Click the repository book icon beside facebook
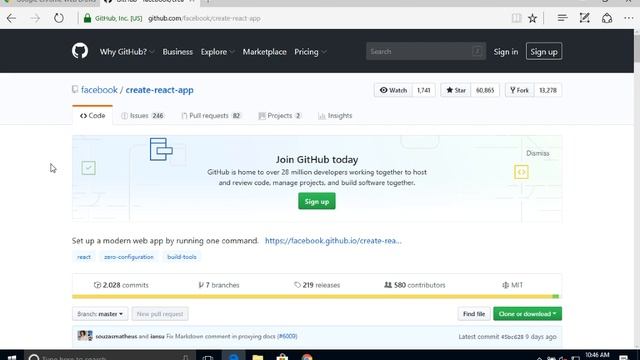This screenshot has height=360, width=640. [75, 89]
